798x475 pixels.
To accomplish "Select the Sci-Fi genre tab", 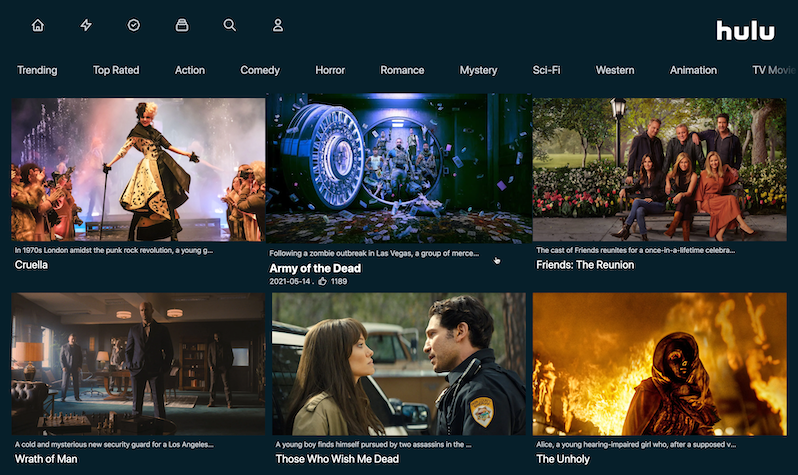I will click(547, 70).
